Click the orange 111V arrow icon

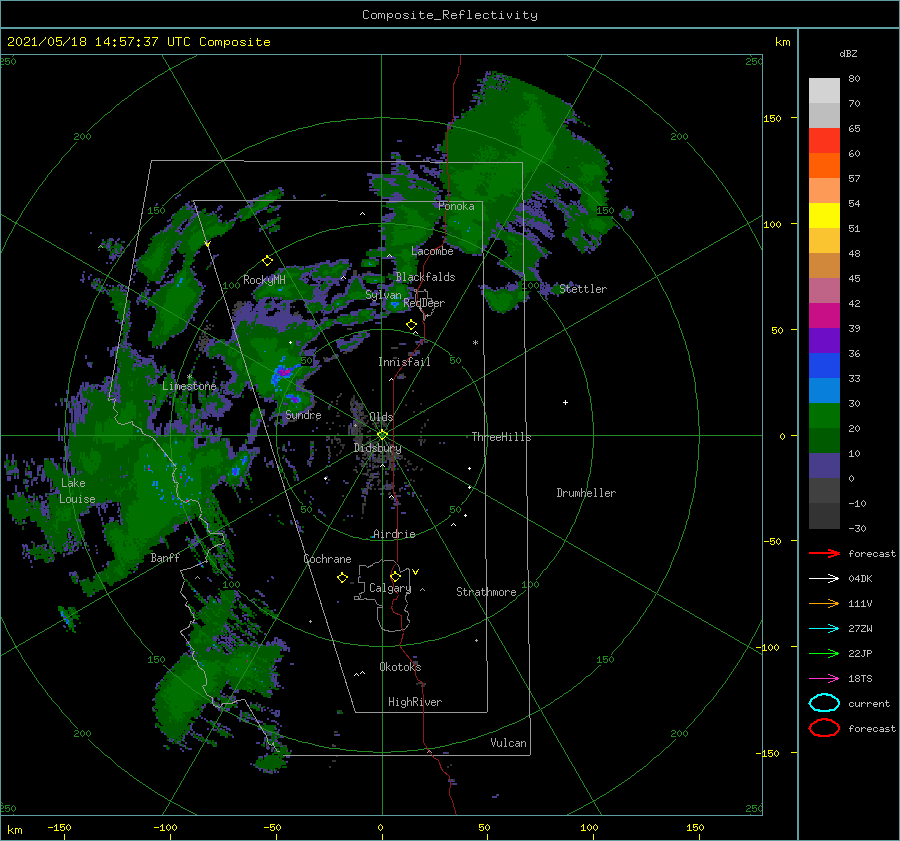pos(824,603)
